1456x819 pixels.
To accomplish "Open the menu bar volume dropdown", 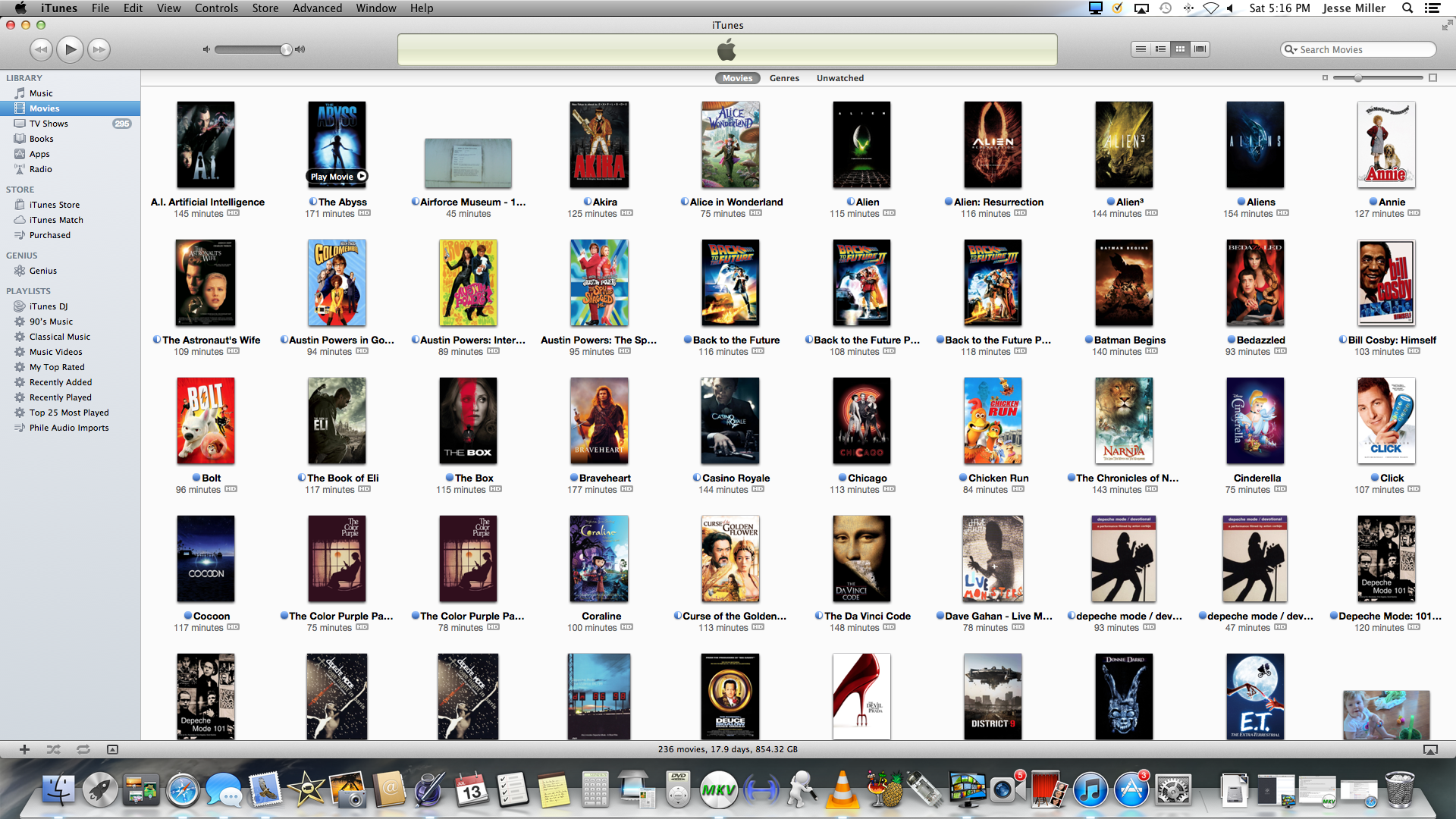I will 1230,8.
